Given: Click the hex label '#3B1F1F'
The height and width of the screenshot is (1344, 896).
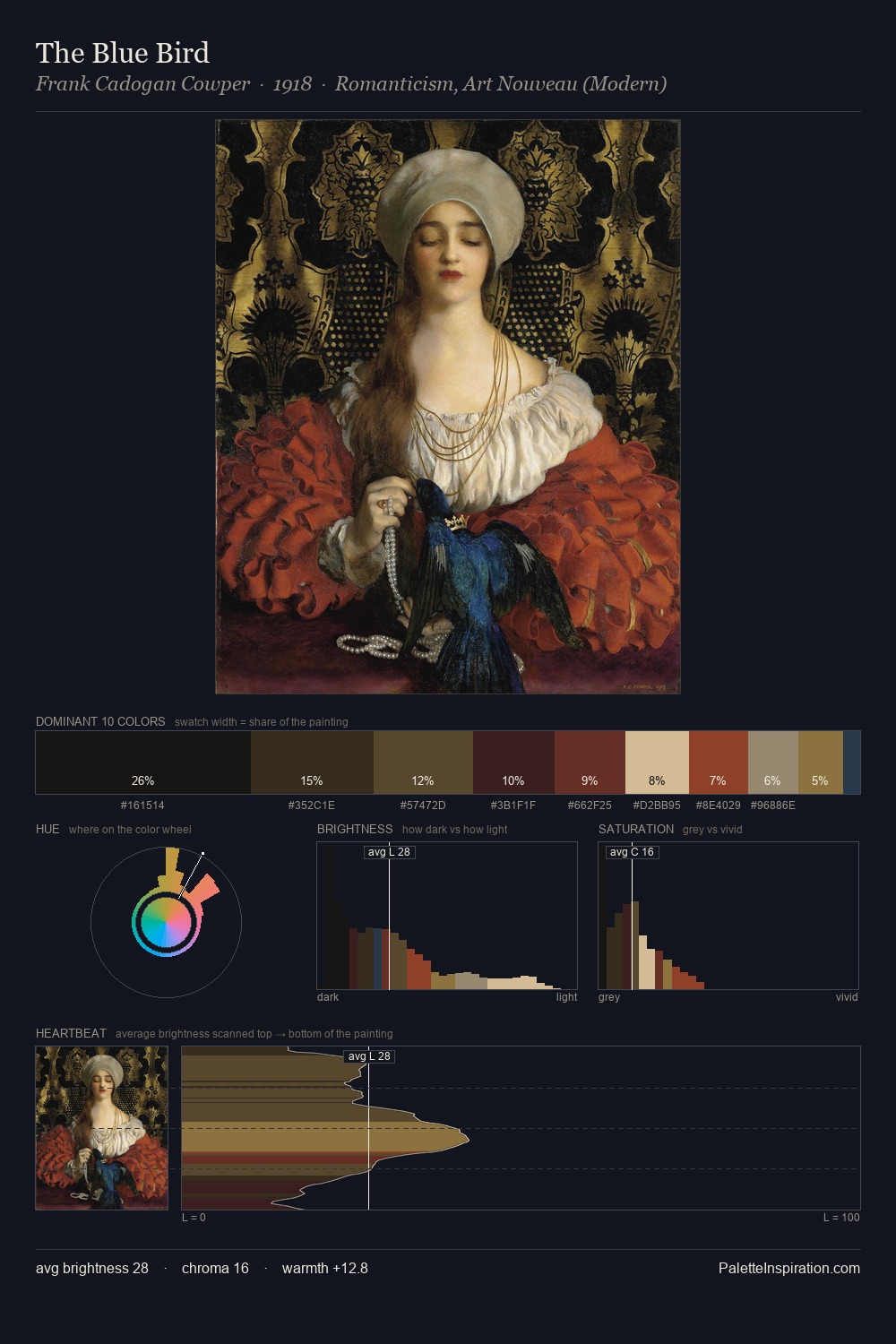Looking at the screenshot, I should tap(513, 805).
